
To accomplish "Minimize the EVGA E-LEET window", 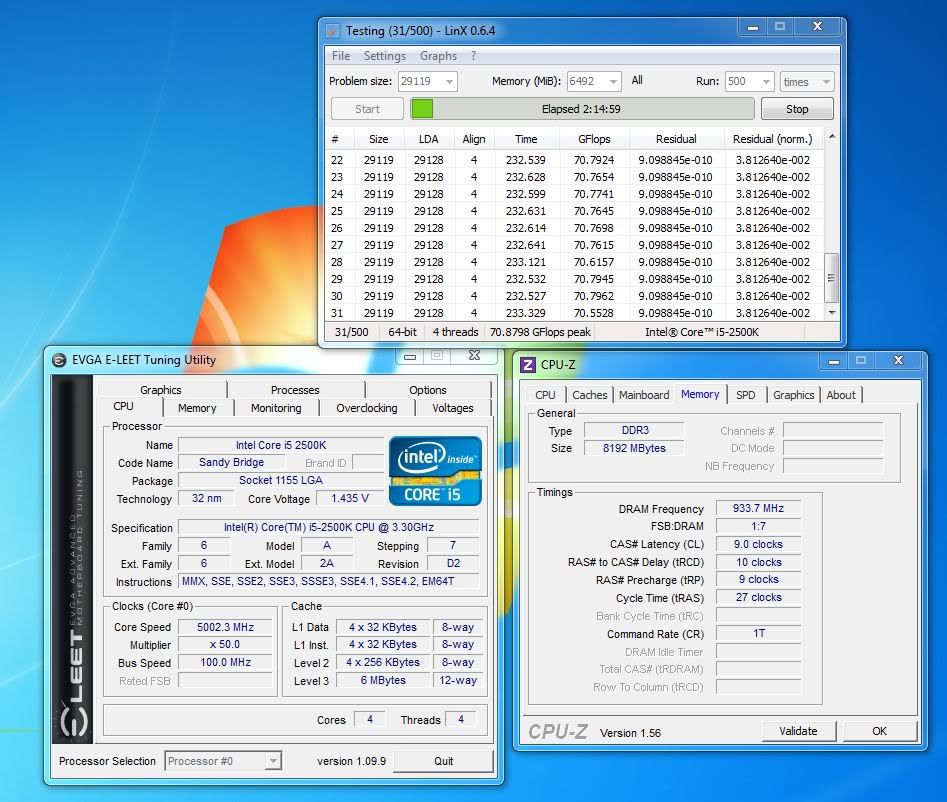I will pos(410,356).
